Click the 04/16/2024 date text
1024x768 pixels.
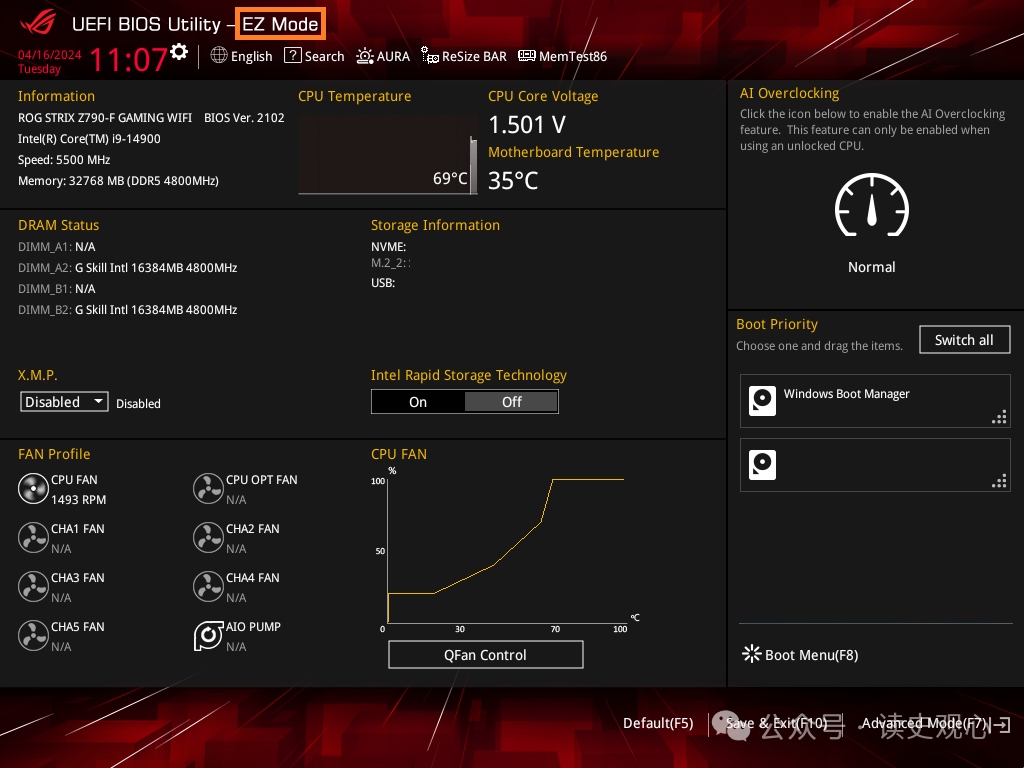(x=50, y=55)
